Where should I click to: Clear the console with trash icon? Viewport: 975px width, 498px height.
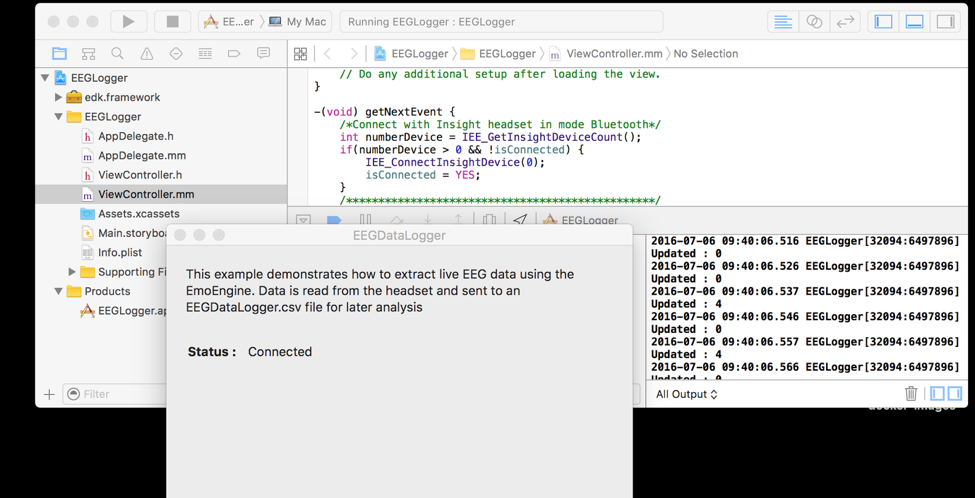click(911, 394)
